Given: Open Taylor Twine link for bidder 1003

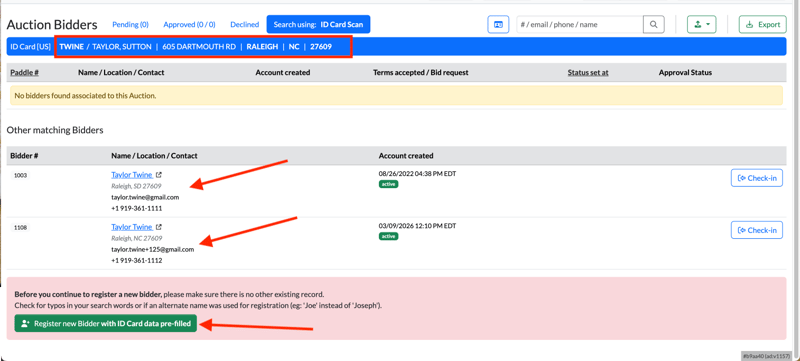Looking at the screenshot, I should click(132, 174).
